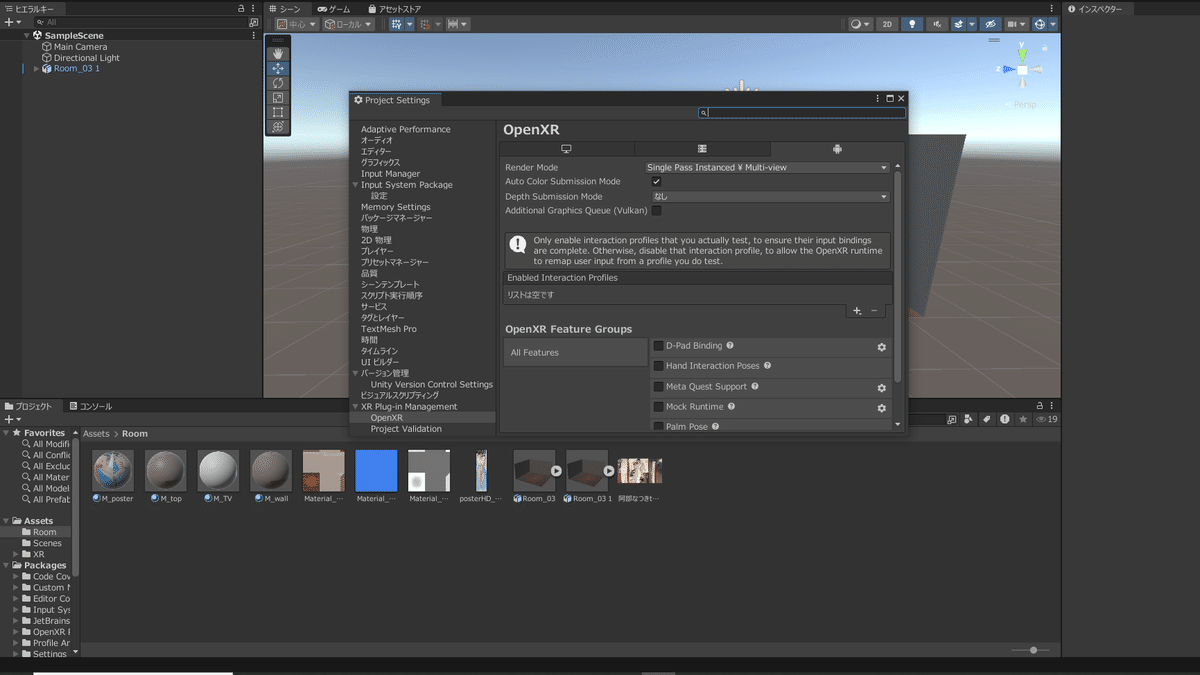This screenshot has height=675, width=1200.
Task: Enable Hand Interaction Poses feature
Action: coord(658,366)
